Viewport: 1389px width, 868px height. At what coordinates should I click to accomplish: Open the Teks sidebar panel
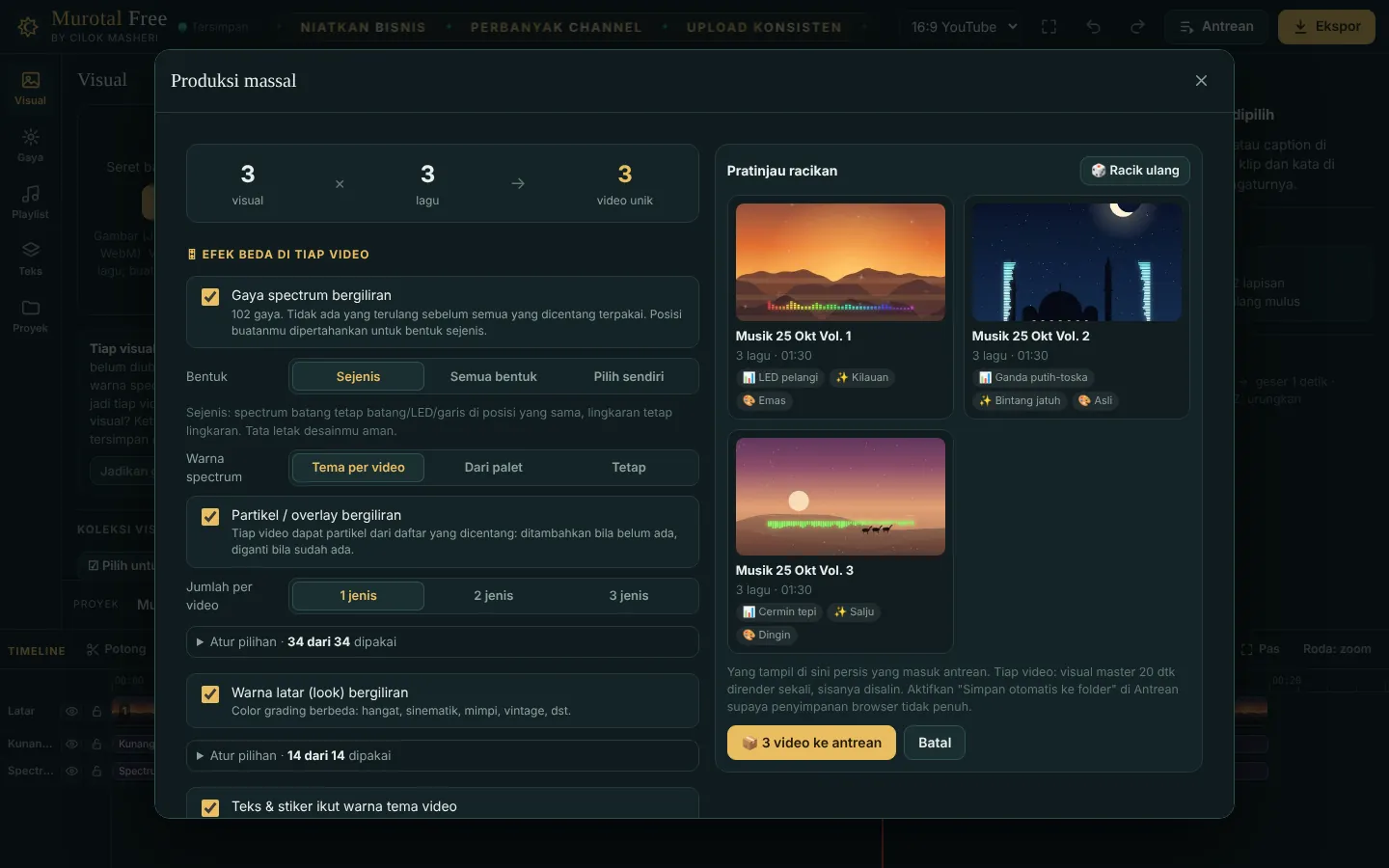click(x=30, y=258)
